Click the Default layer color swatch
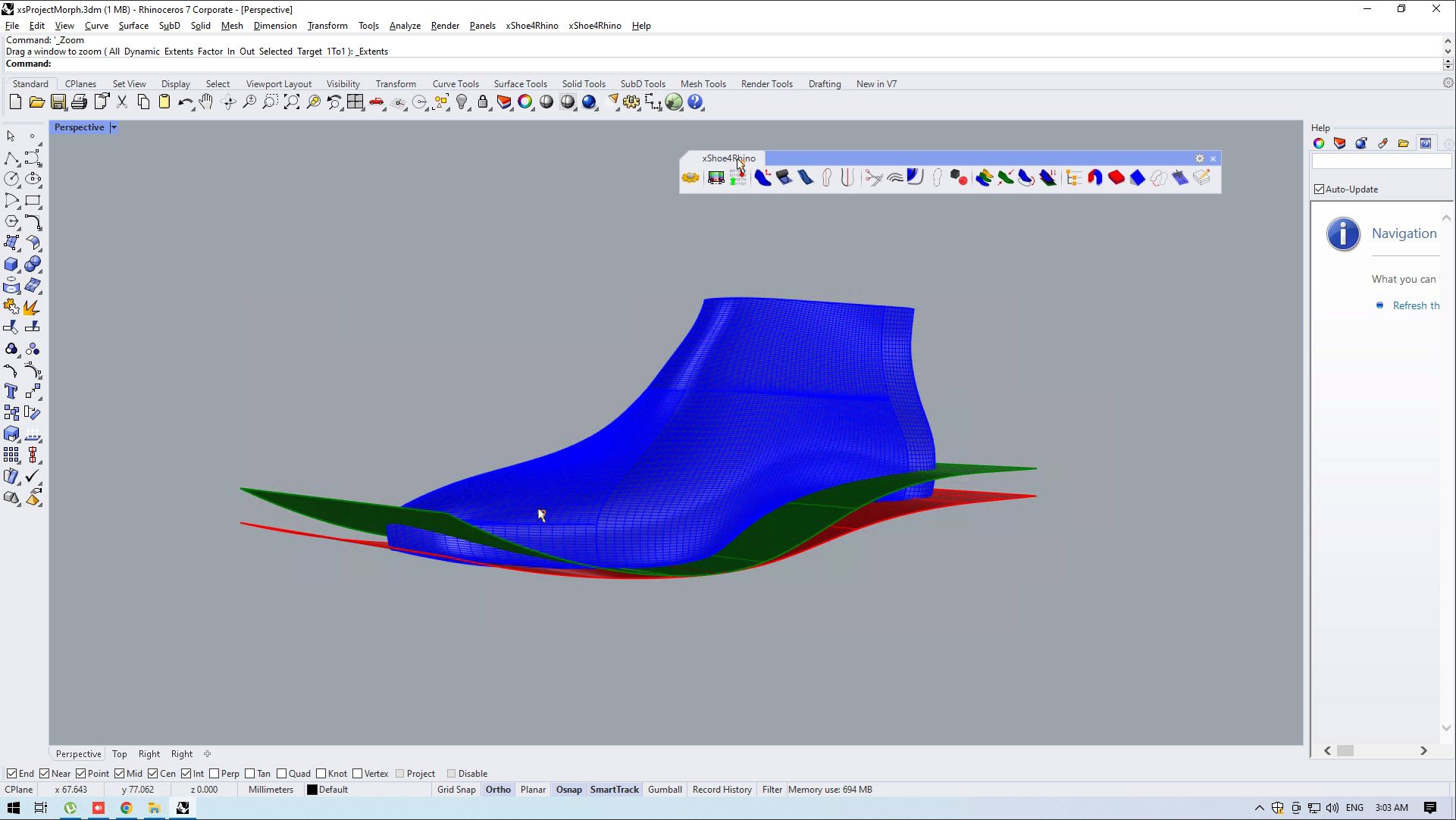Screen dimensions: 1456x820 point(312,790)
